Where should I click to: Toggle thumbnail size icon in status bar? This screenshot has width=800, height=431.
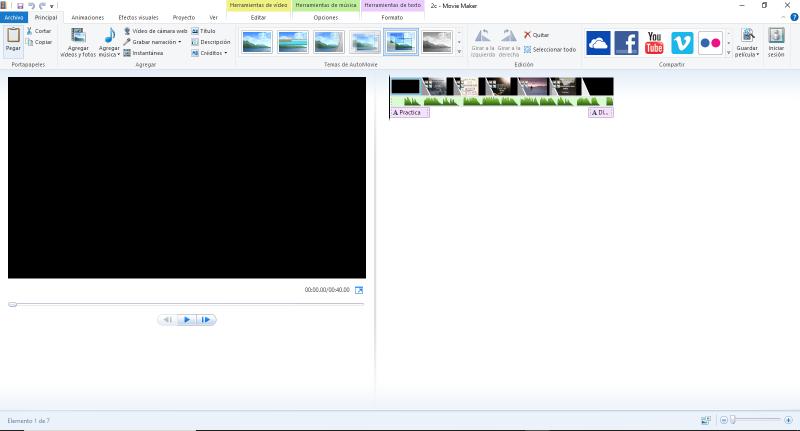coord(706,420)
